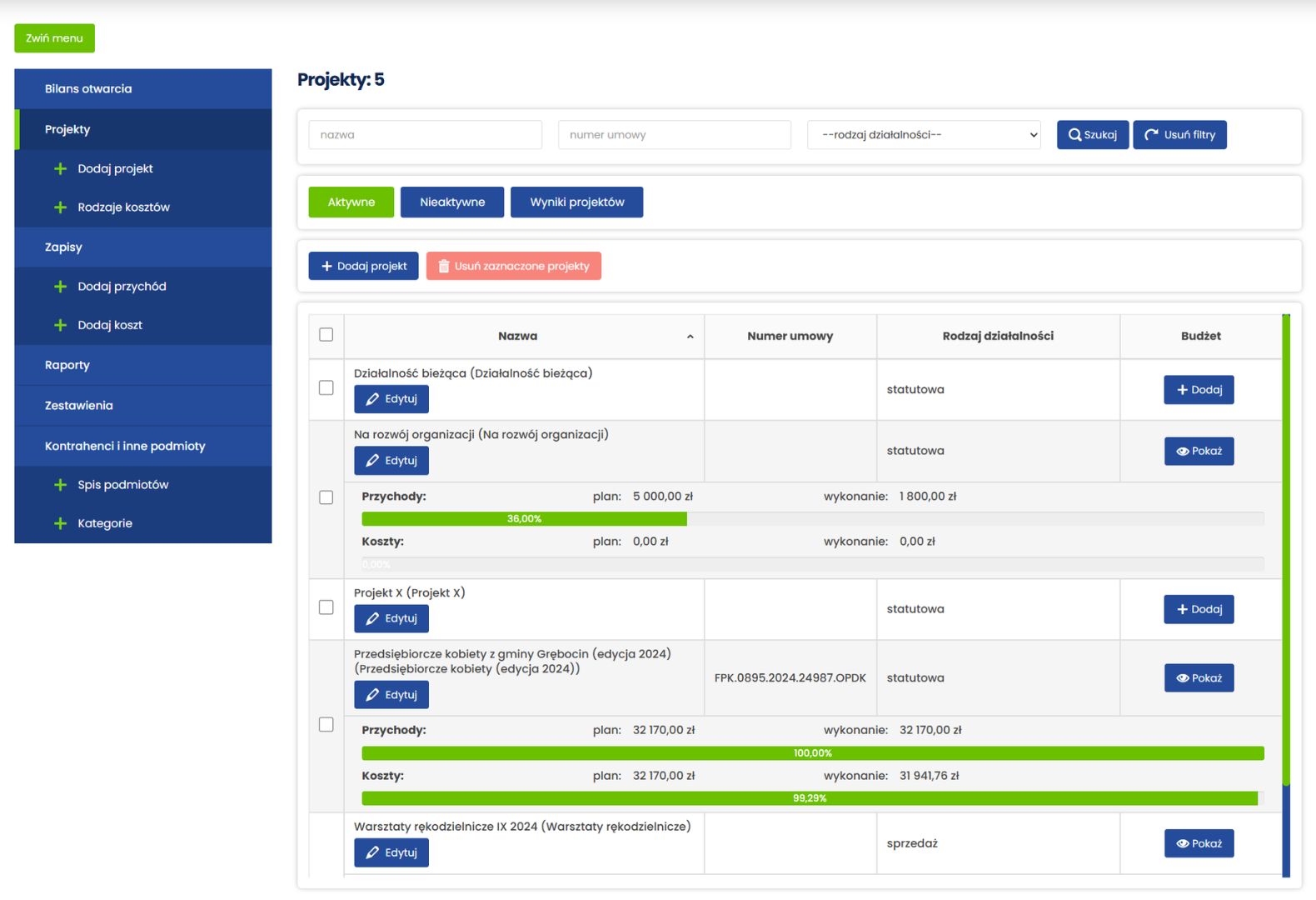Open the Wyniki projektów view
Image resolution: width=1316 pixels, height=900 pixels.
576,202
